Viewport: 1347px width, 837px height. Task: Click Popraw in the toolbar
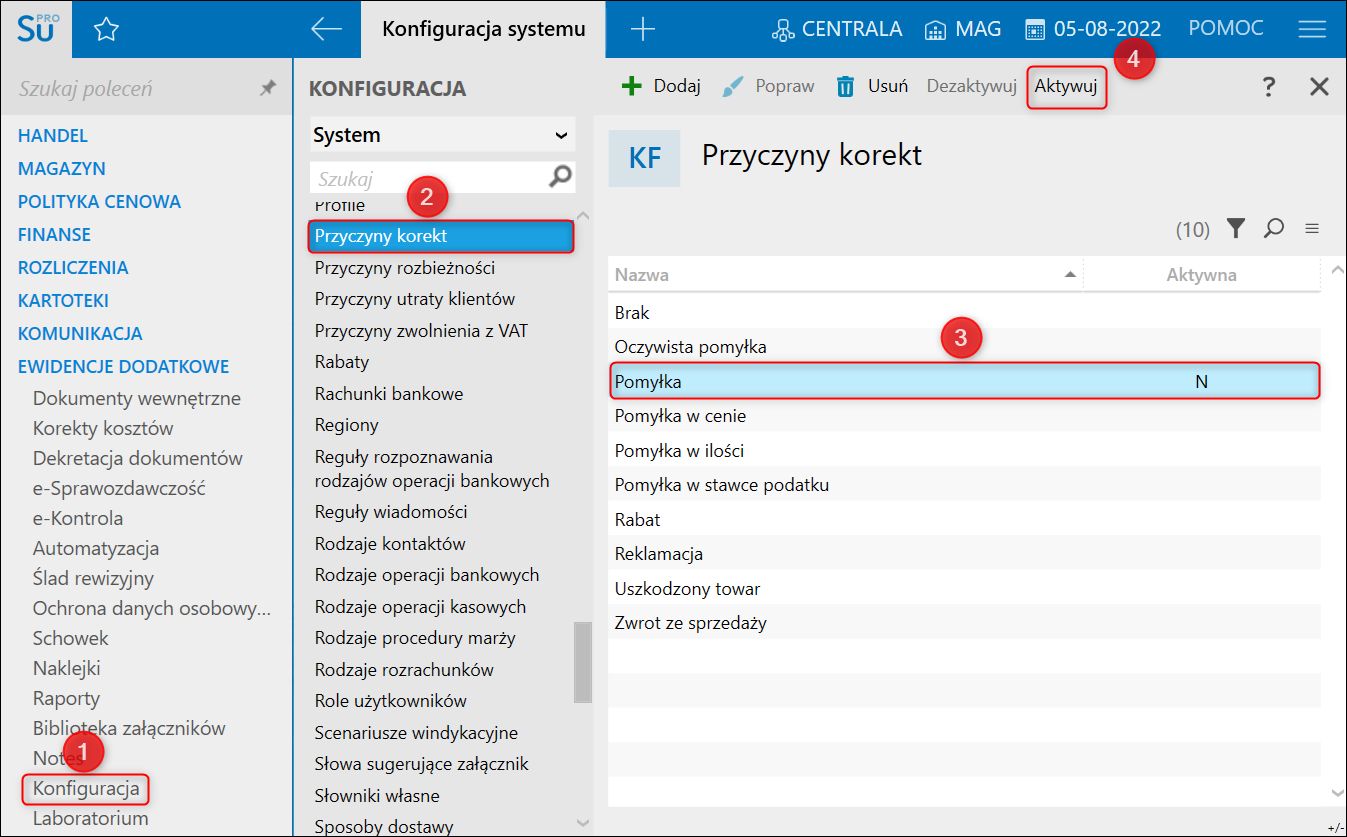tap(768, 86)
